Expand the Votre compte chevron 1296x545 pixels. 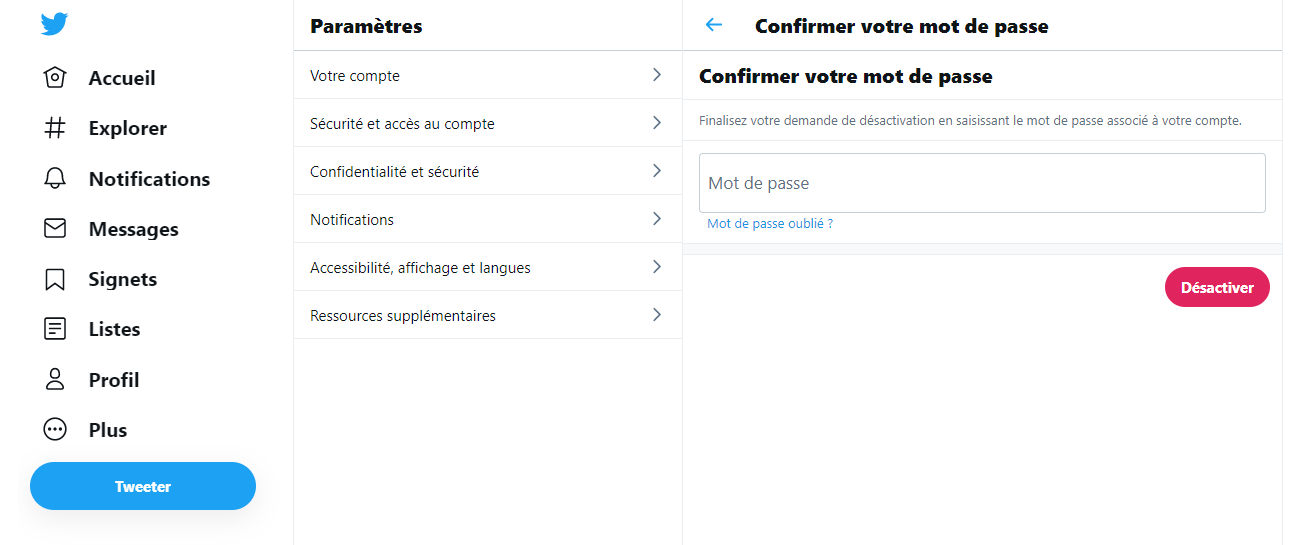[x=657, y=75]
